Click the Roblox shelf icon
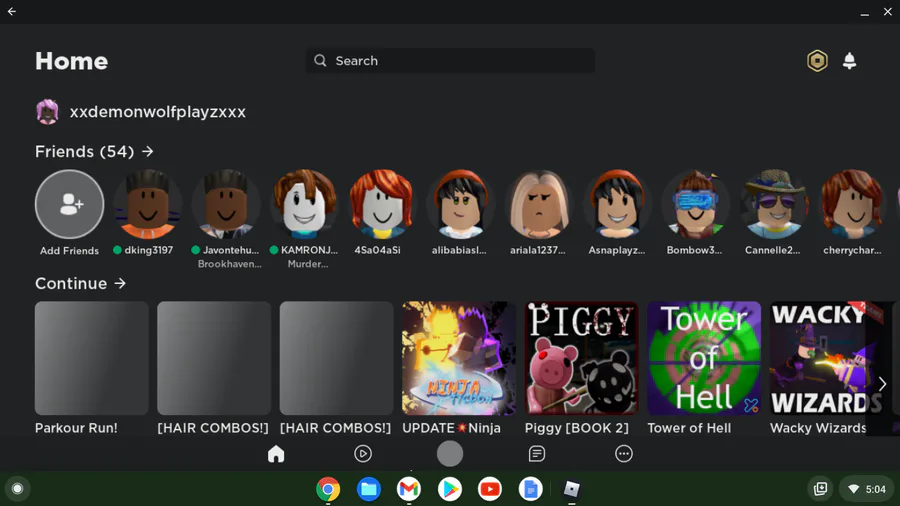900x506 pixels. point(572,489)
